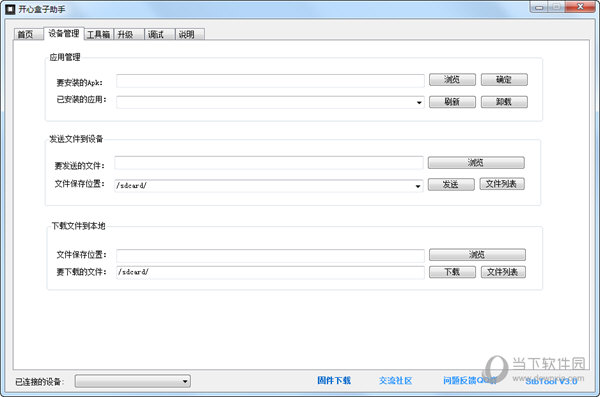
Task: Open the 固件下载 link
Action: (334, 381)
